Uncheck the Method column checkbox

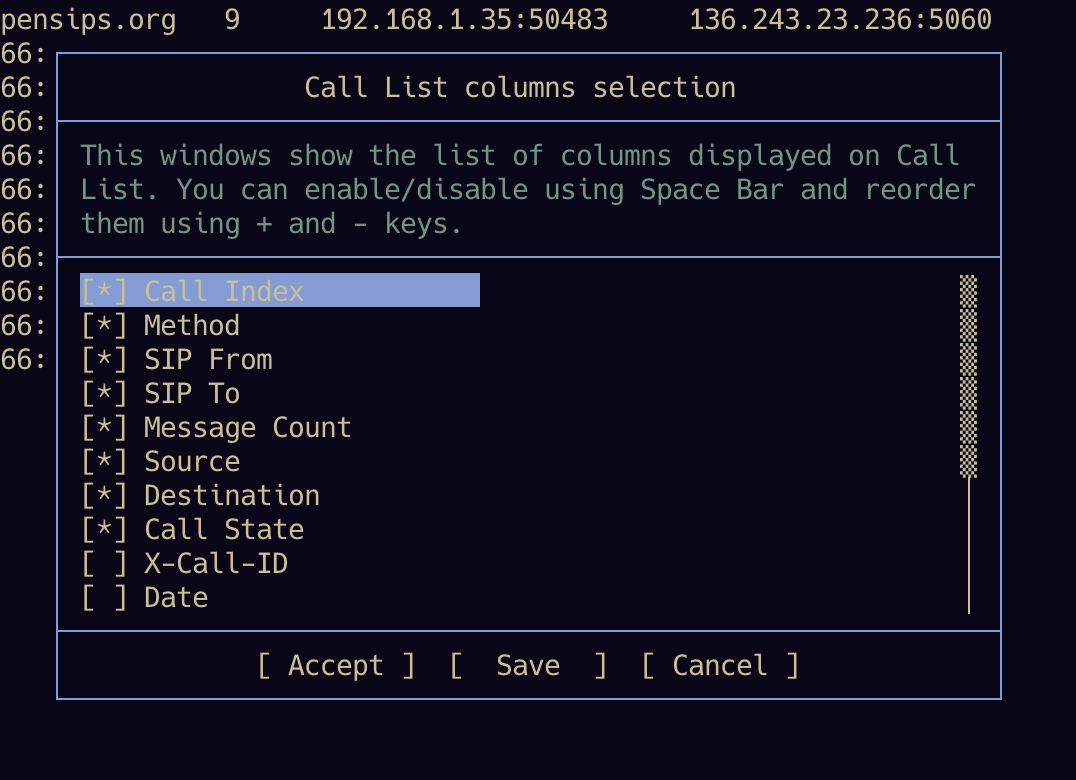point(104,325)
